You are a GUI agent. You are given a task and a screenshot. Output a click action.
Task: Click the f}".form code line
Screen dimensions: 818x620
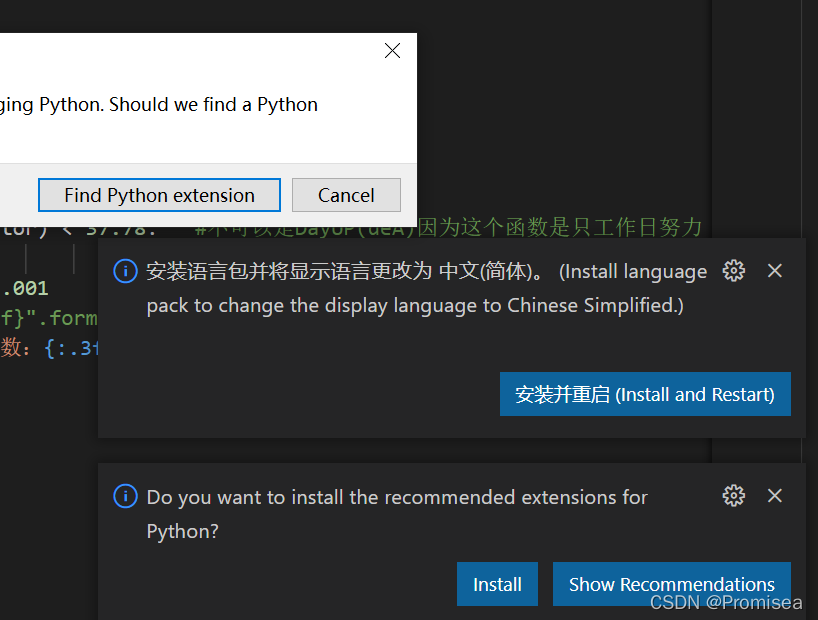(49, 318)
